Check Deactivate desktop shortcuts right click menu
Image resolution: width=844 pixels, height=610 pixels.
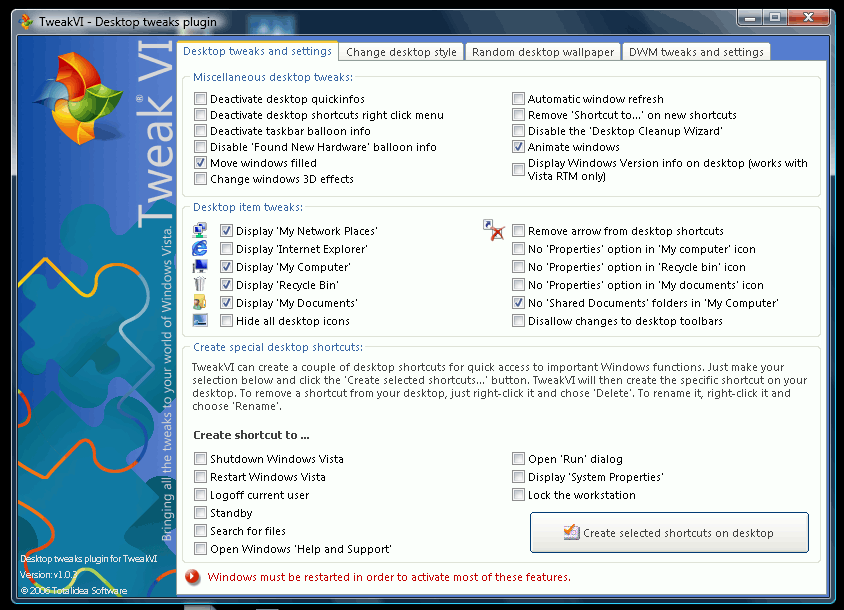click(200, 115)
